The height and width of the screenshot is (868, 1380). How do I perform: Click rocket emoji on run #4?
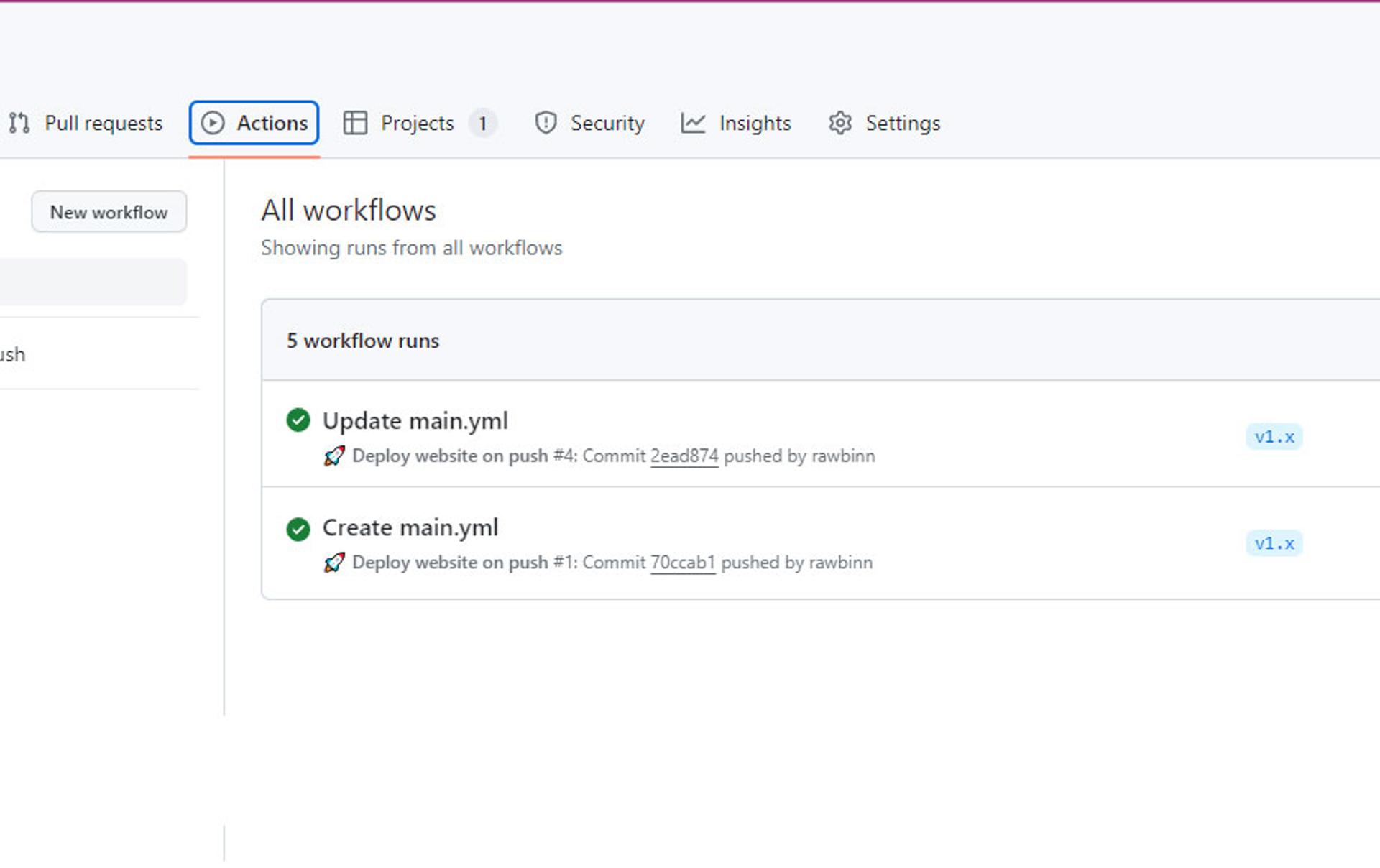click(334, 456)
